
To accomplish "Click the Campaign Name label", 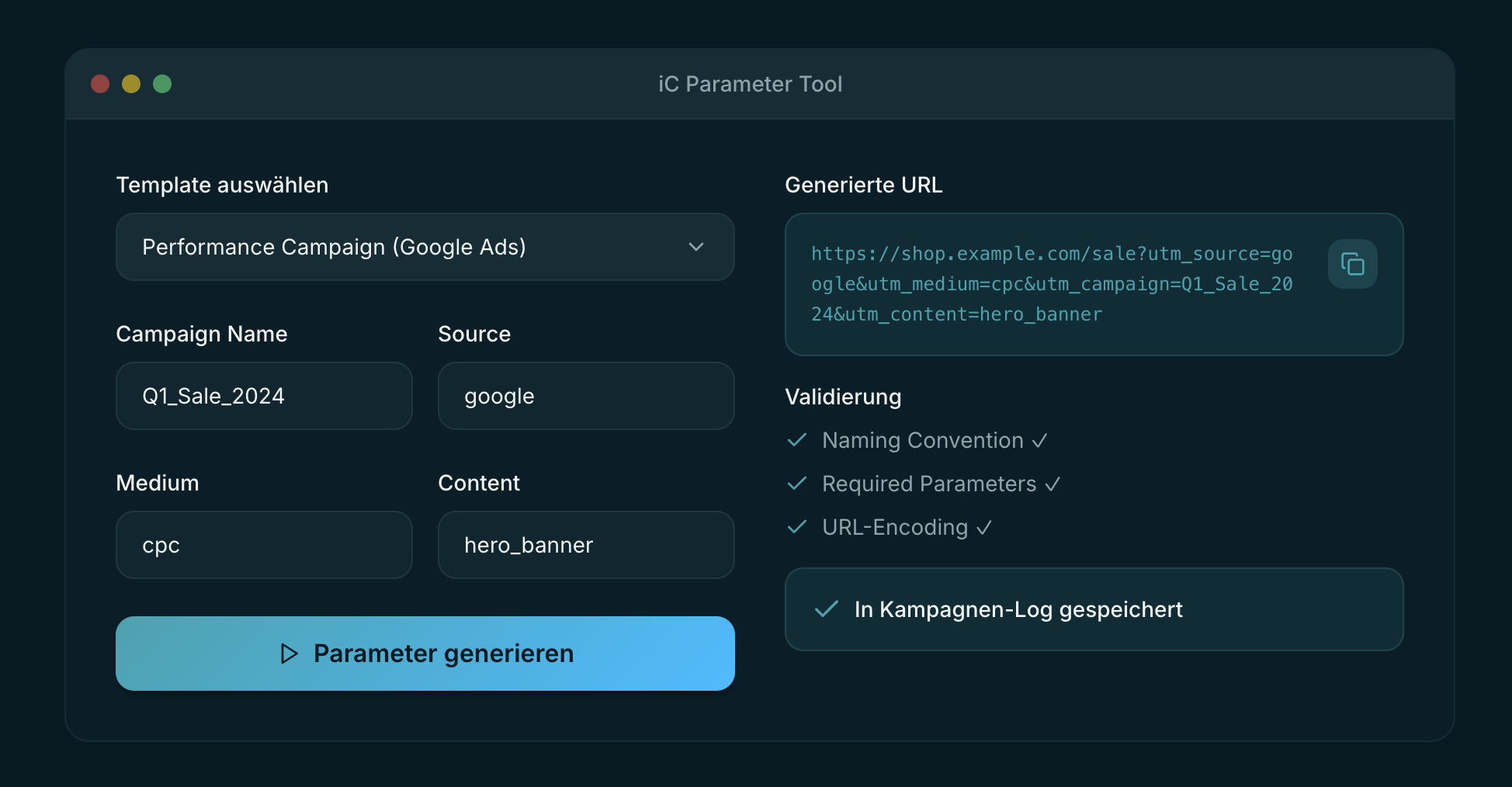I will point(202,334).
